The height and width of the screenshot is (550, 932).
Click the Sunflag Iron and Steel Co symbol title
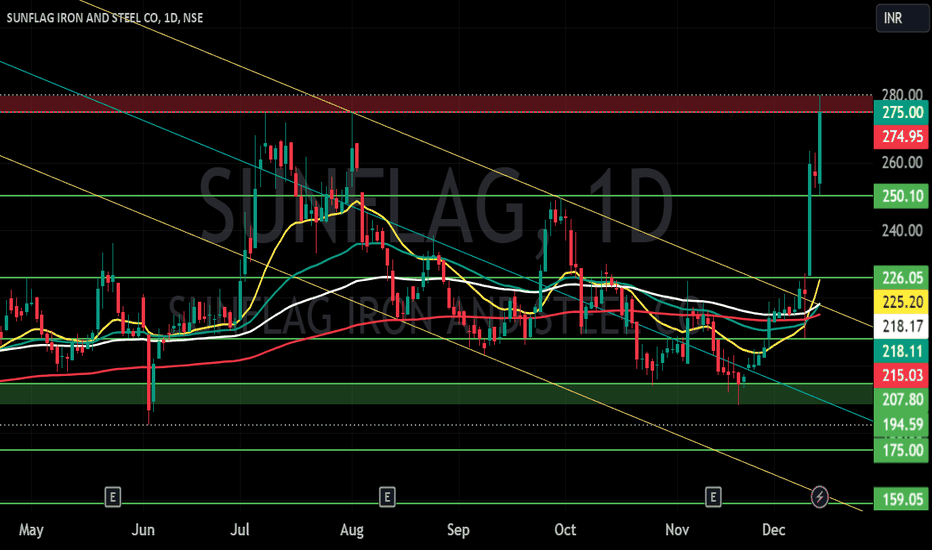[105, 18]
